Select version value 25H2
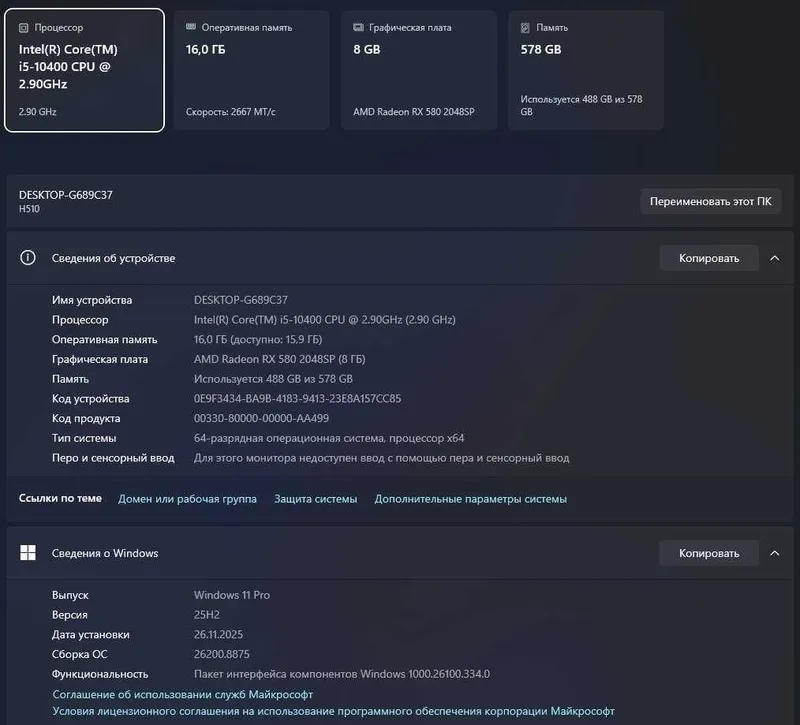The image size is (800, 725). (x=207, y=615)
